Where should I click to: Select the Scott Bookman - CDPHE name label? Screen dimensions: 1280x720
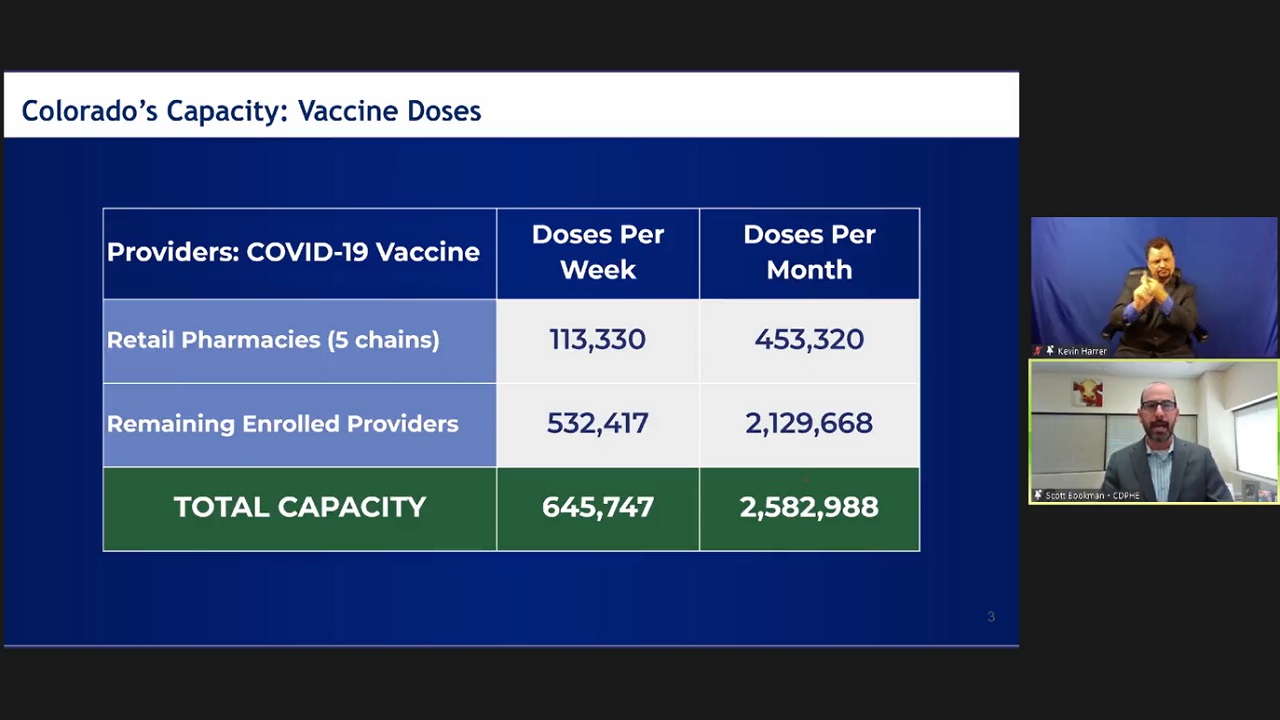(1093, 495)
